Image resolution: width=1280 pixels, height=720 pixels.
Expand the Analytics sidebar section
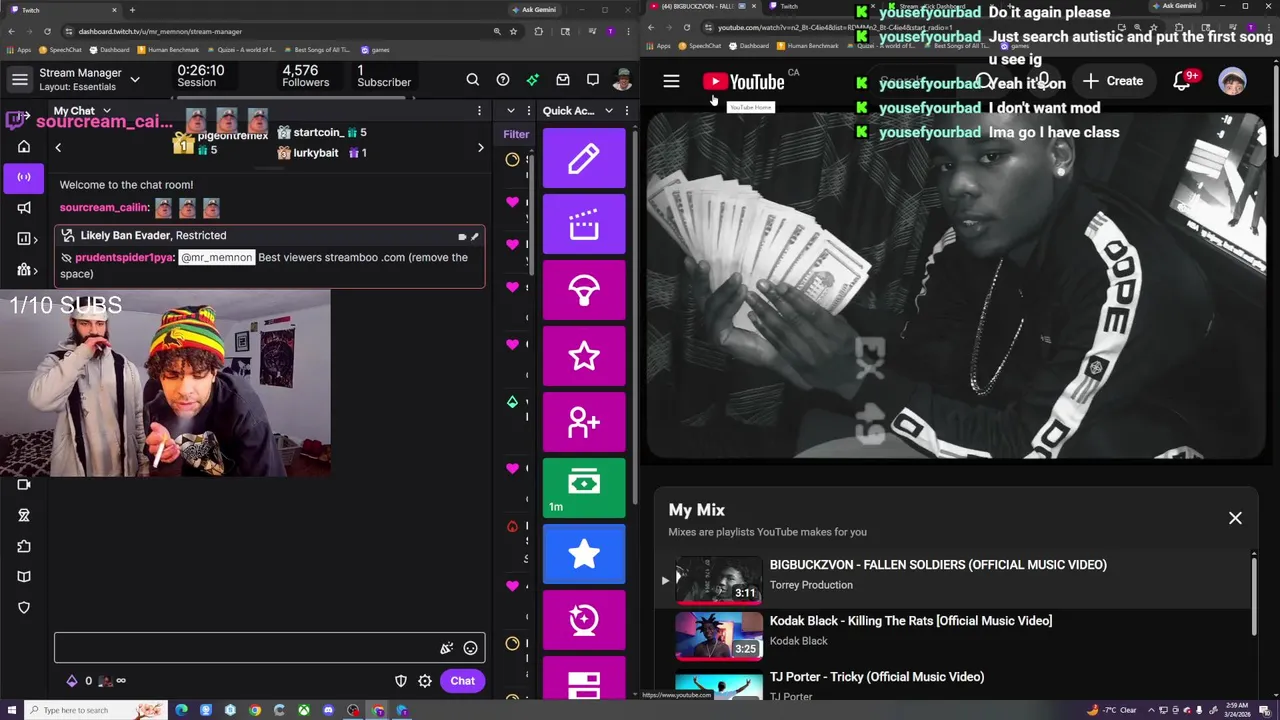(24, 239)
